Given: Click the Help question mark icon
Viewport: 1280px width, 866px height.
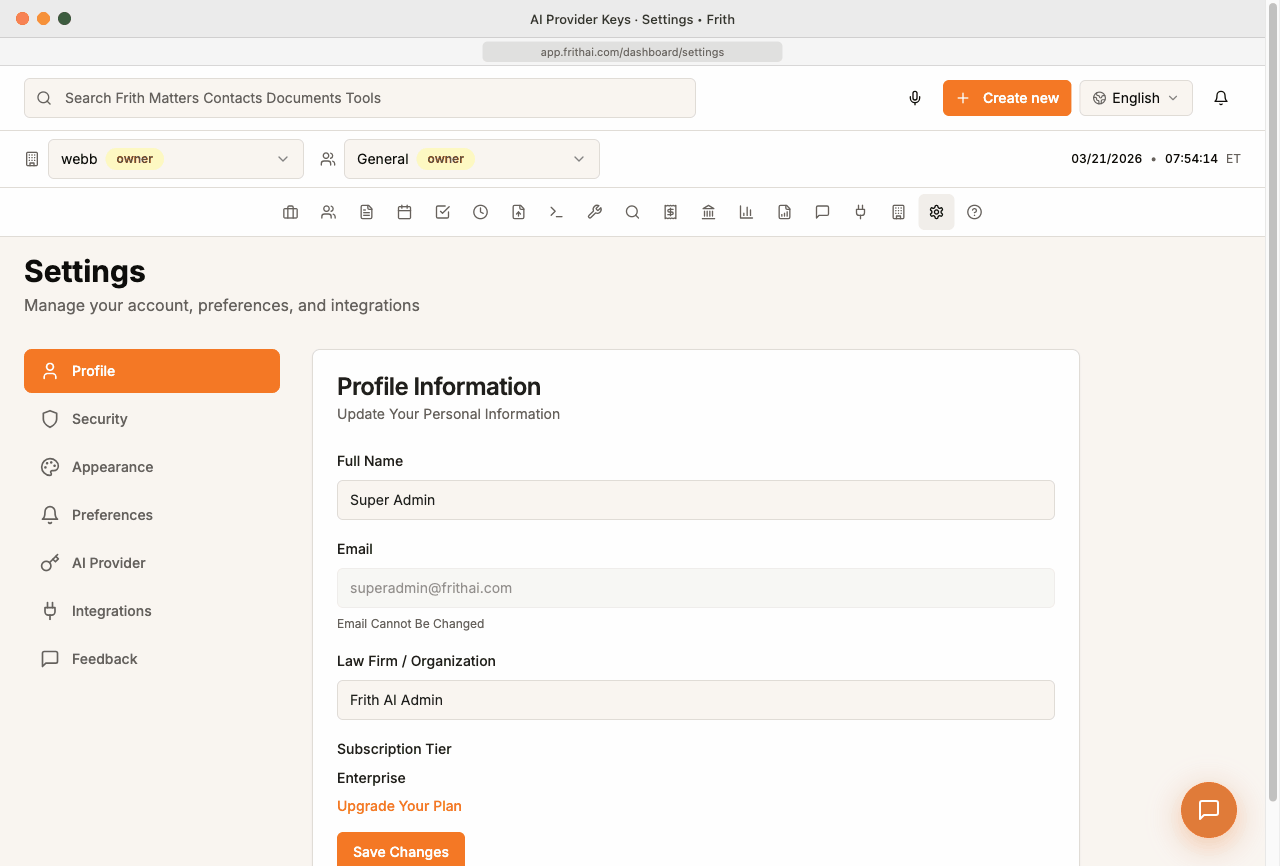Looking at the screenshot, I should pyautogui.click(x=974, y=212).
